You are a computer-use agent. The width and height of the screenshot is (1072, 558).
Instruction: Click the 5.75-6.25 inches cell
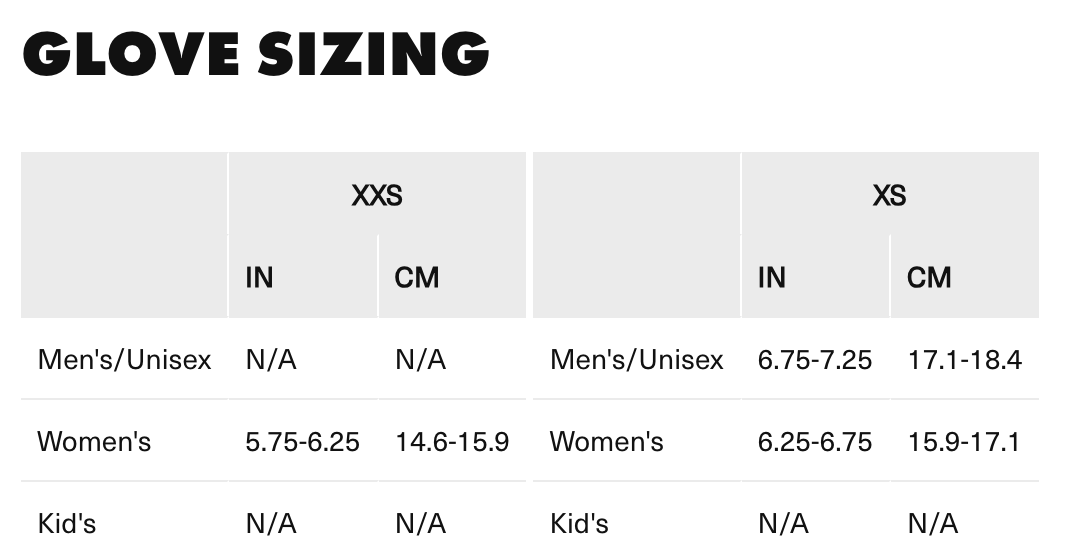[x=302, y=442]
